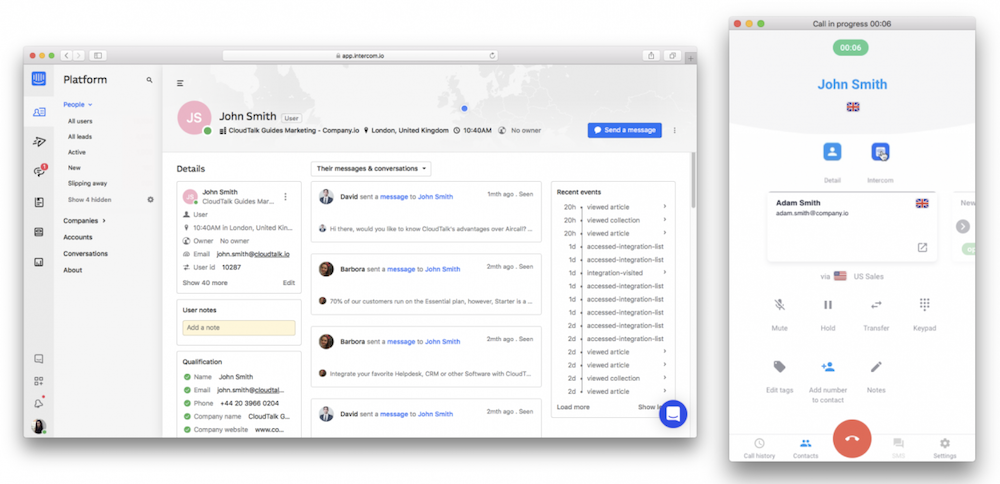Transfer the call
1000x484 pixels.
point(876,305)
